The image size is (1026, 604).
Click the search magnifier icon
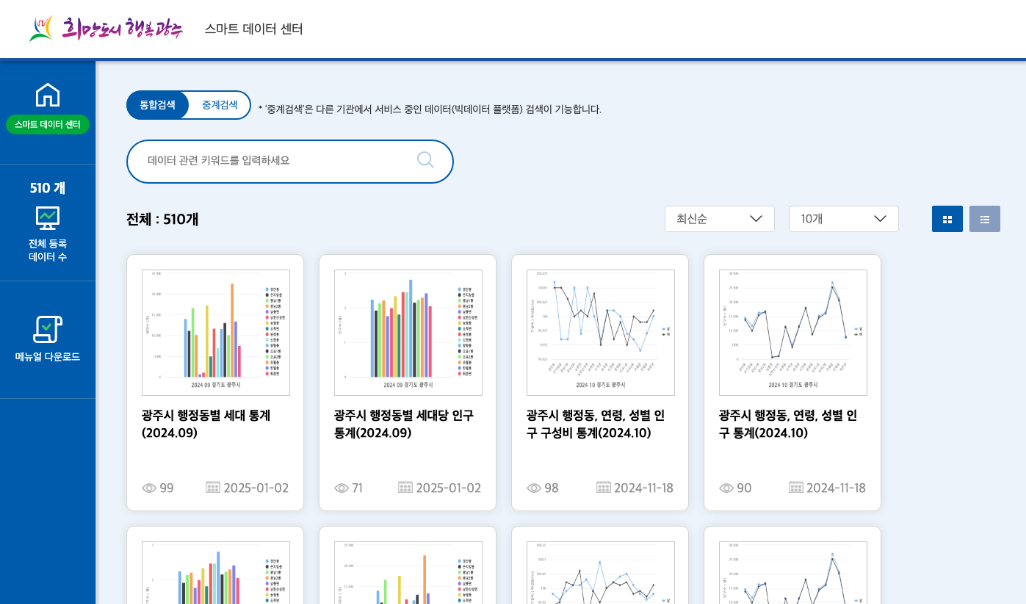[424, 160]
